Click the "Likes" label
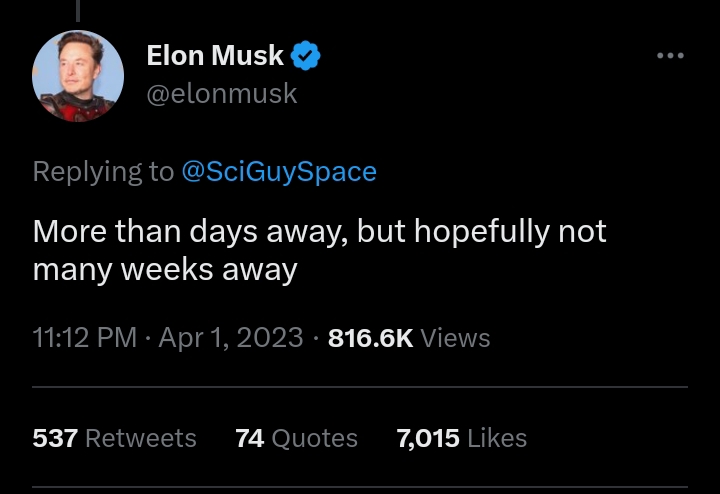The height and width of the screenshot is (494, 720). tap(497, 438)
